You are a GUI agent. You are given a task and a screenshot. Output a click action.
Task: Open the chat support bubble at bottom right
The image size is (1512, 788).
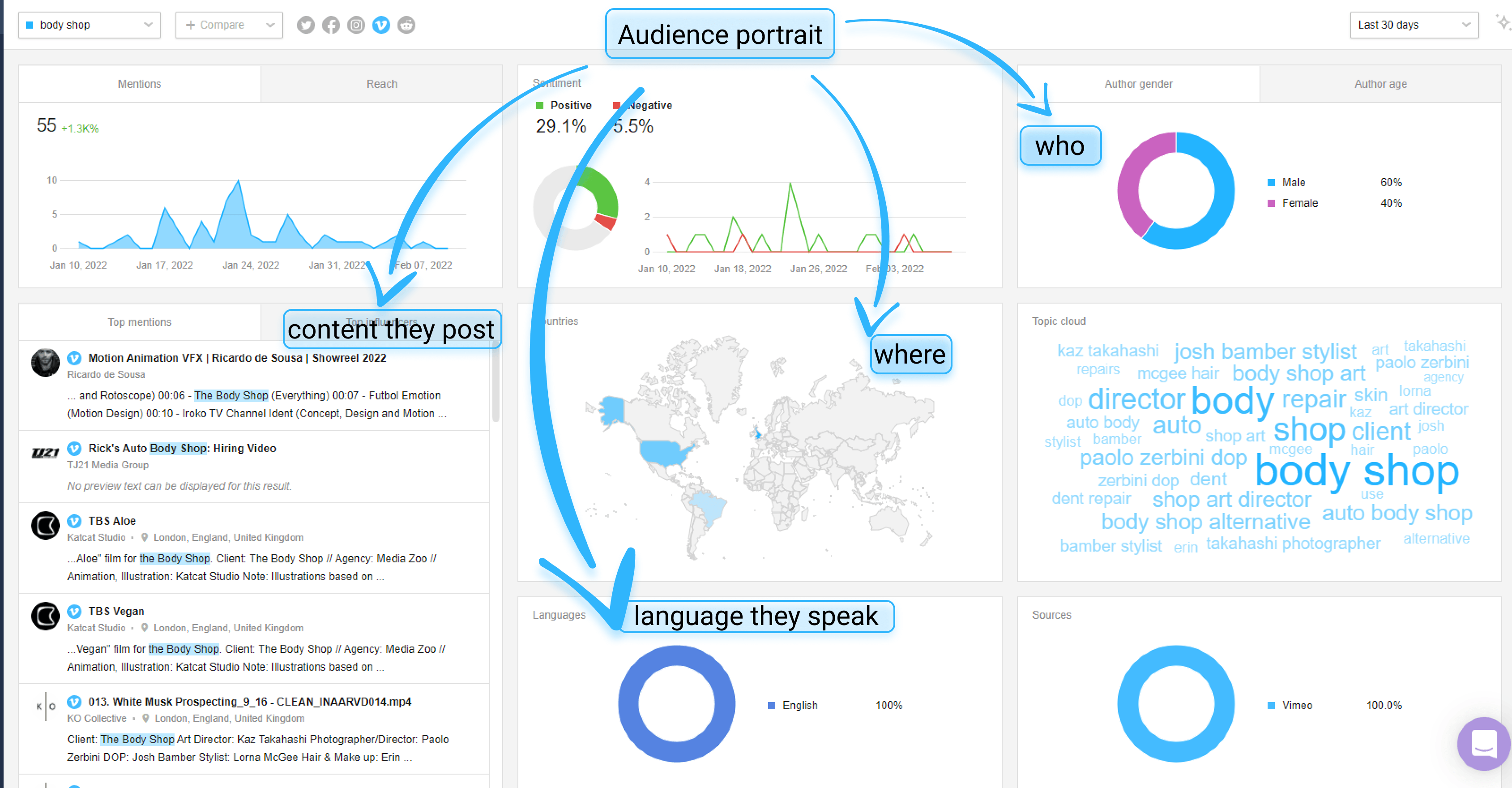tap(1483, 744)
